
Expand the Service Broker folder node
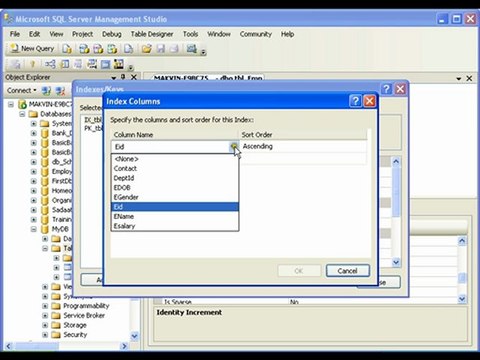(45, 316)
